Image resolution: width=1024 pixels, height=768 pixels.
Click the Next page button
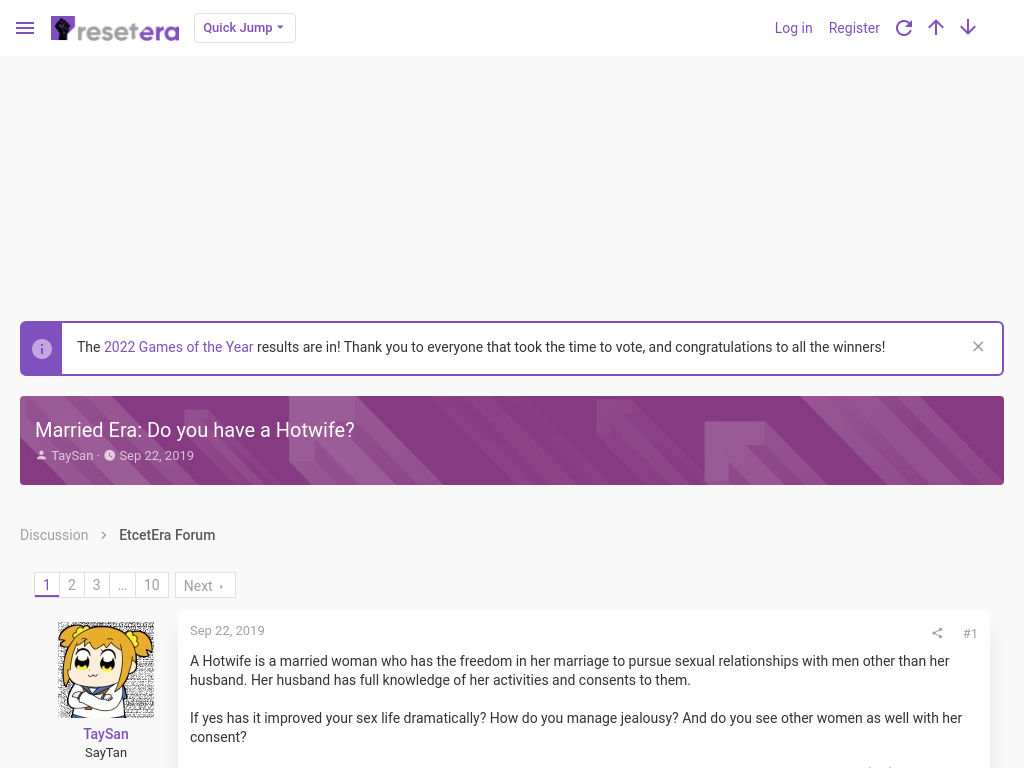pyautogui.click(x=205, y=586)
